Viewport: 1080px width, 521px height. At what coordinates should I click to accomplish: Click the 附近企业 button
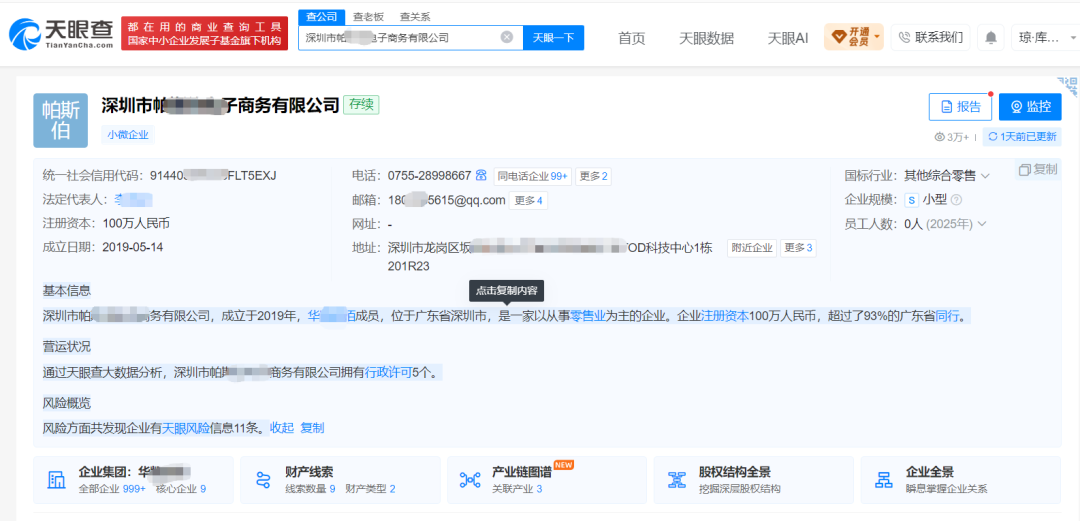click(752, 248)
